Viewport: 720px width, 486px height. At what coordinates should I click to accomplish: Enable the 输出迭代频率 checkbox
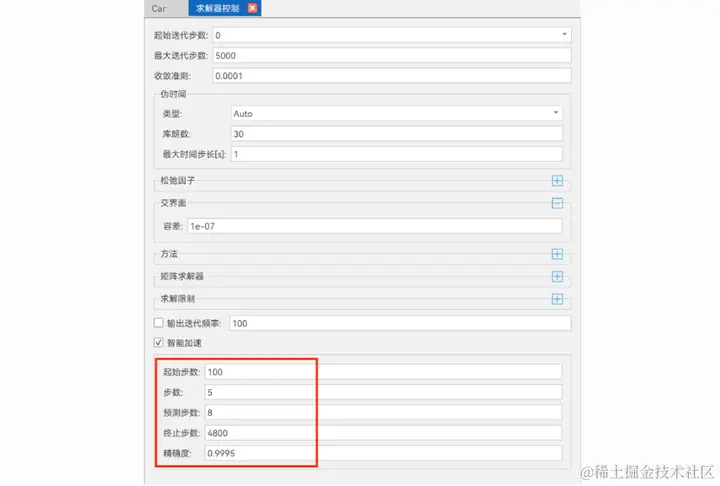158,323
